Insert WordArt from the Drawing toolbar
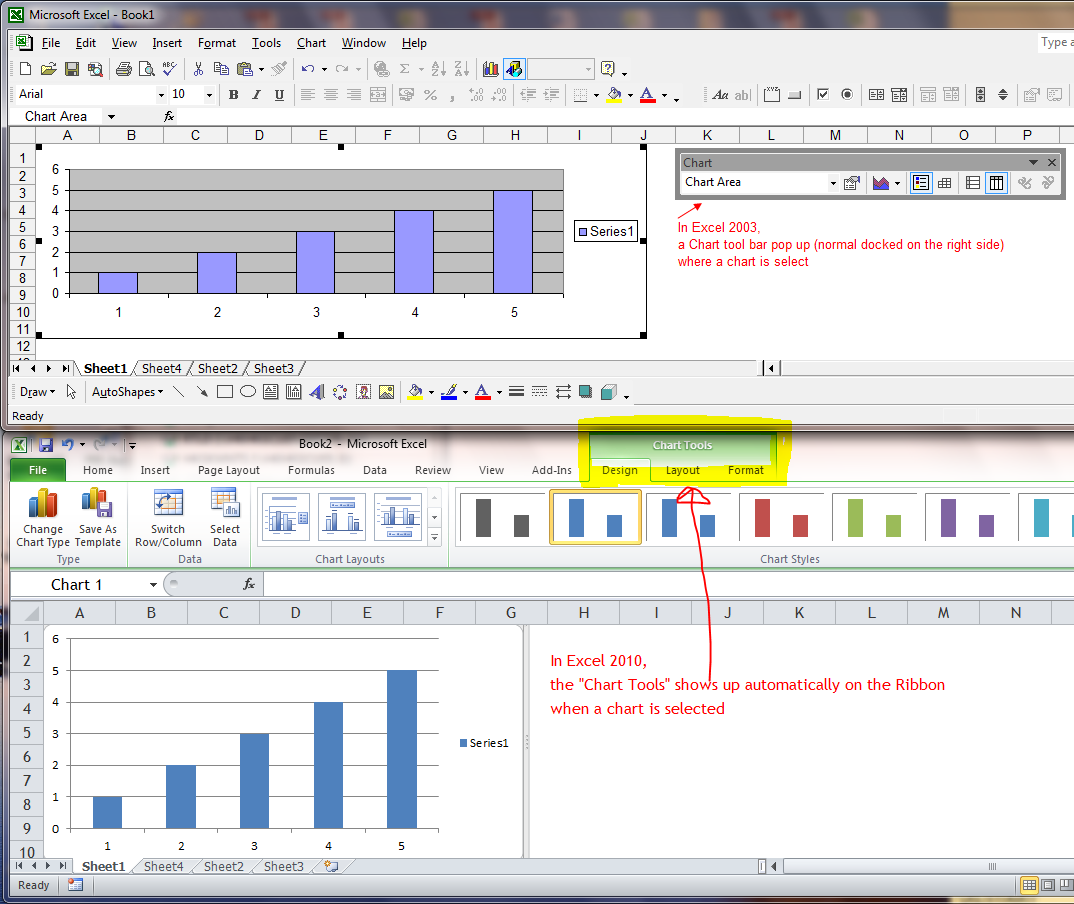 tap(316, 392)
